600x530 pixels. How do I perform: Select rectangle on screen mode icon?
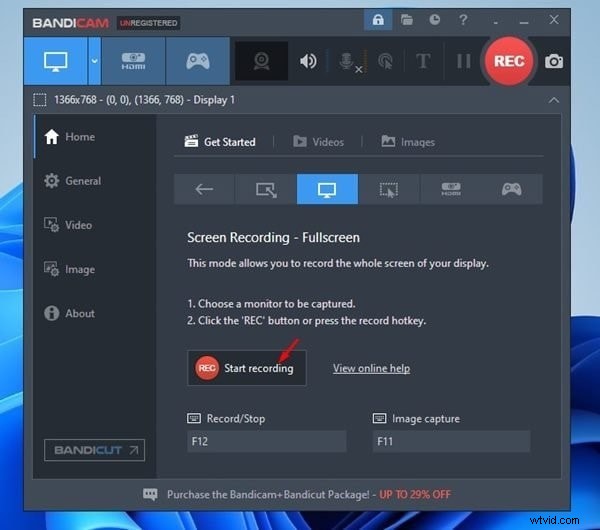click(266, 189)
